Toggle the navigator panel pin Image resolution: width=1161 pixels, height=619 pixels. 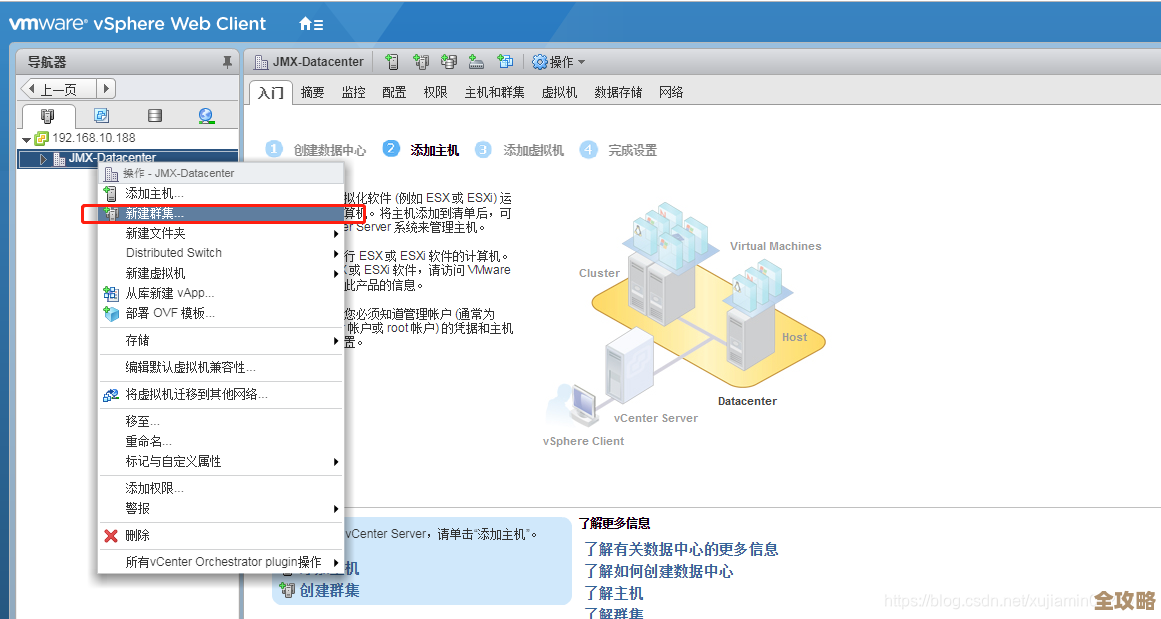click(x=227, y=61)
